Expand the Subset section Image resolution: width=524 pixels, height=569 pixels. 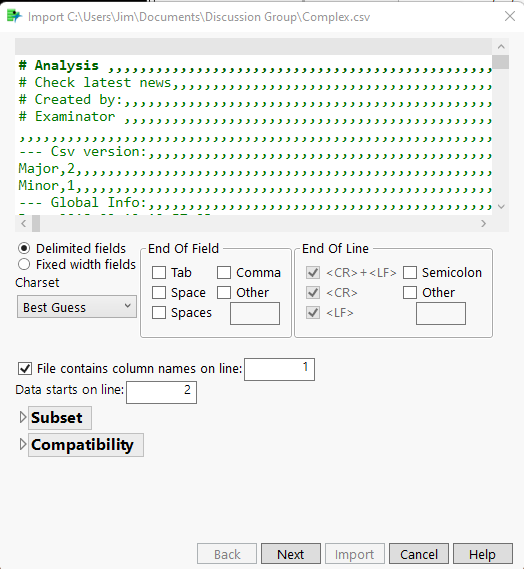(x=23, y=417)
